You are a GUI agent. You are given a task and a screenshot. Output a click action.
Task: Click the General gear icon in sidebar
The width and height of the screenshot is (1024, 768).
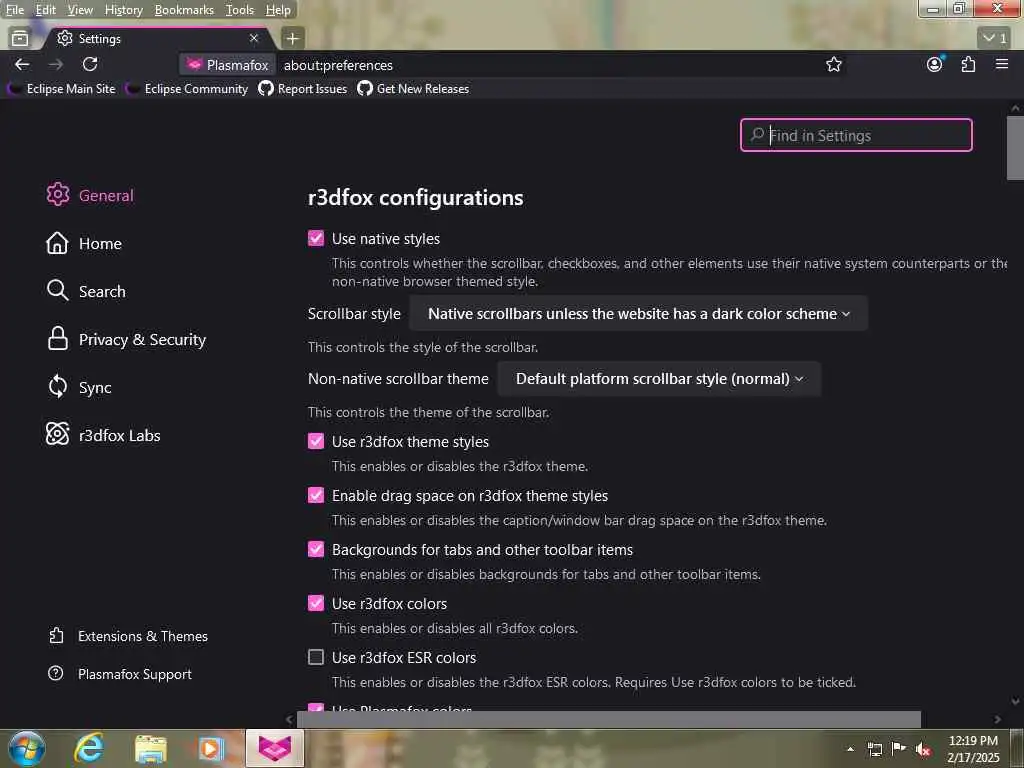[x=57, y=195]
